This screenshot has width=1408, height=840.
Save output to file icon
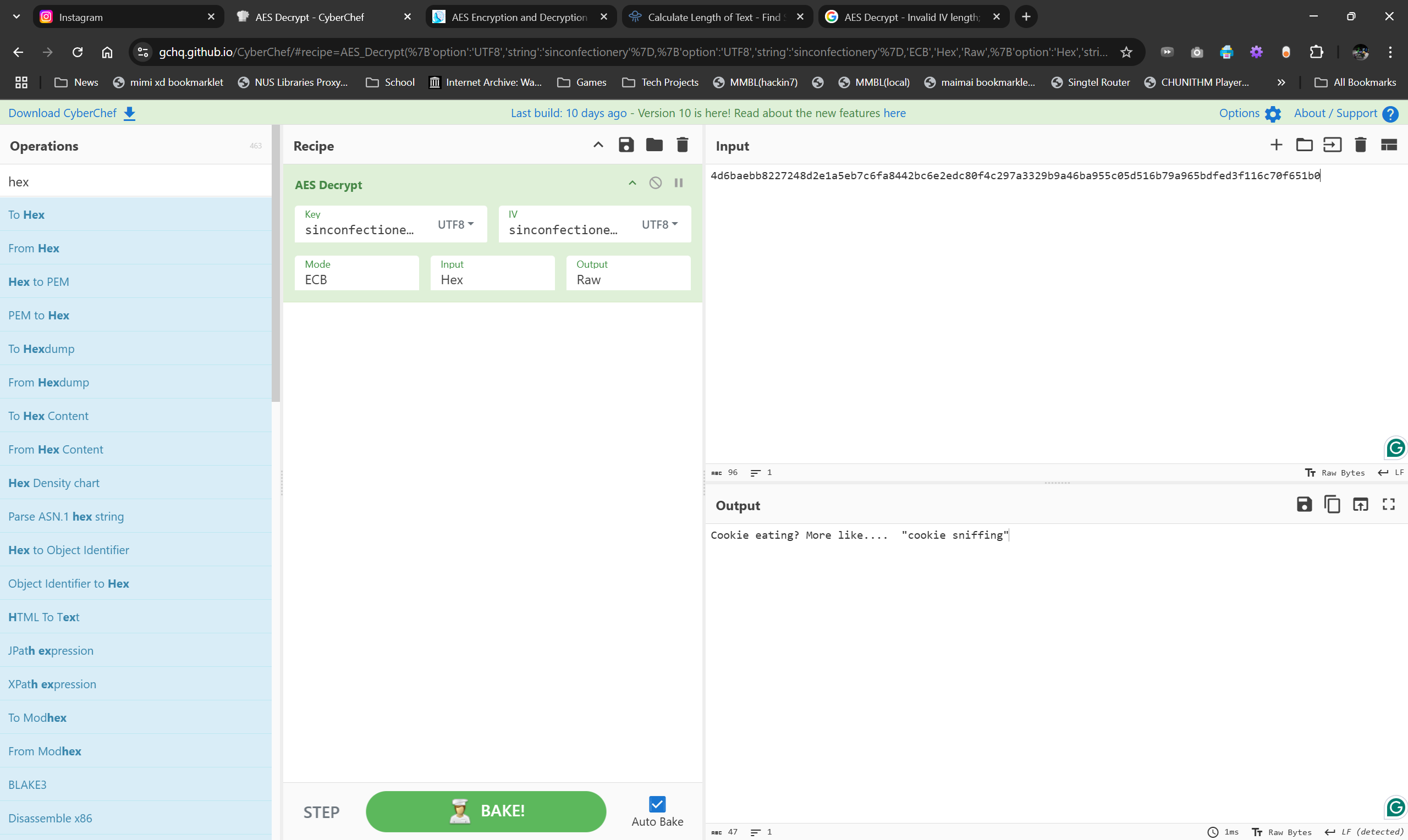1304,504
